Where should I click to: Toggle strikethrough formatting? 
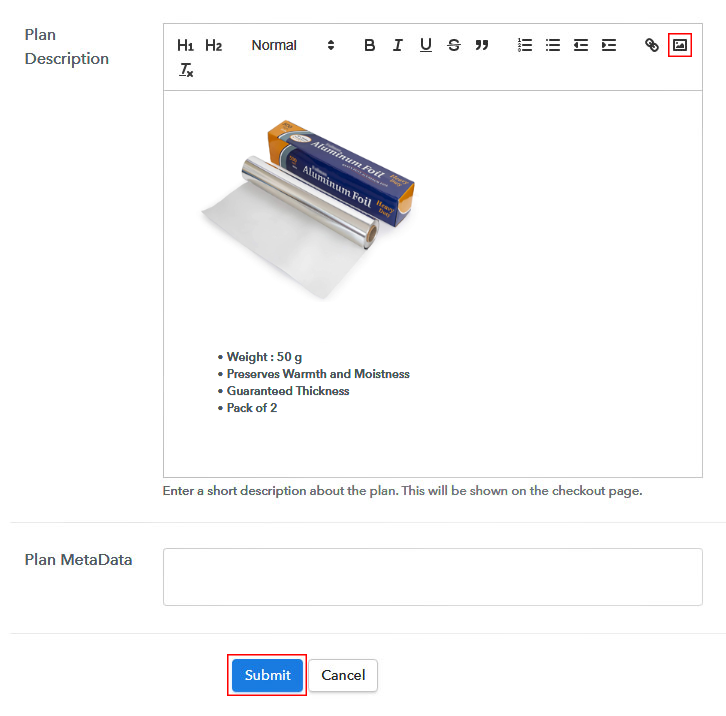click(x=454, y=45)
